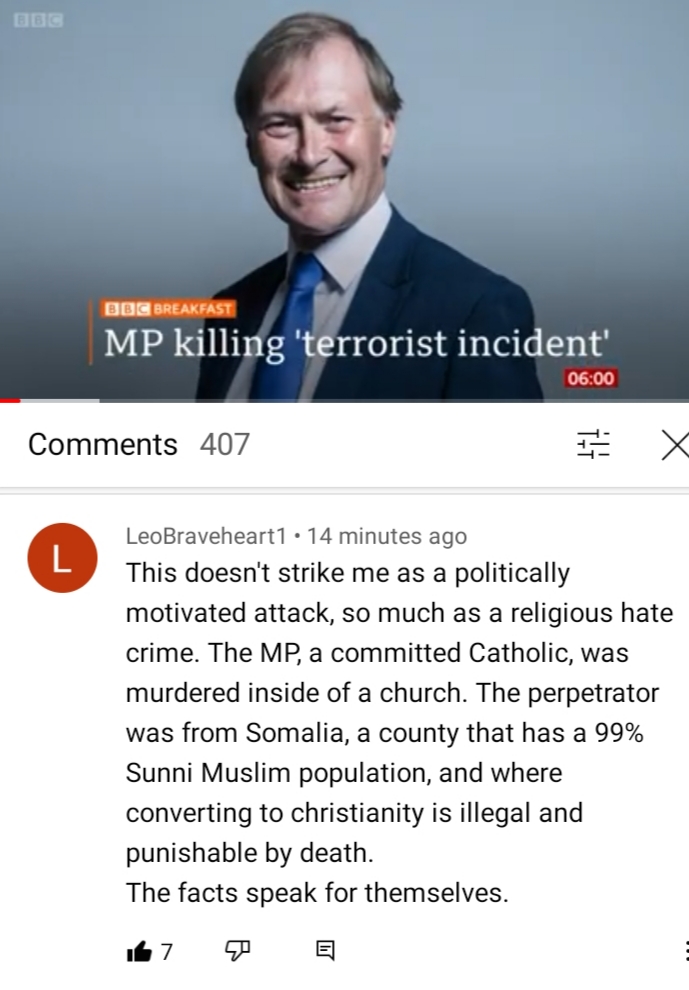Tap the Comments heading
This screenshot has width=689, height=990.
tap(102, 444)
